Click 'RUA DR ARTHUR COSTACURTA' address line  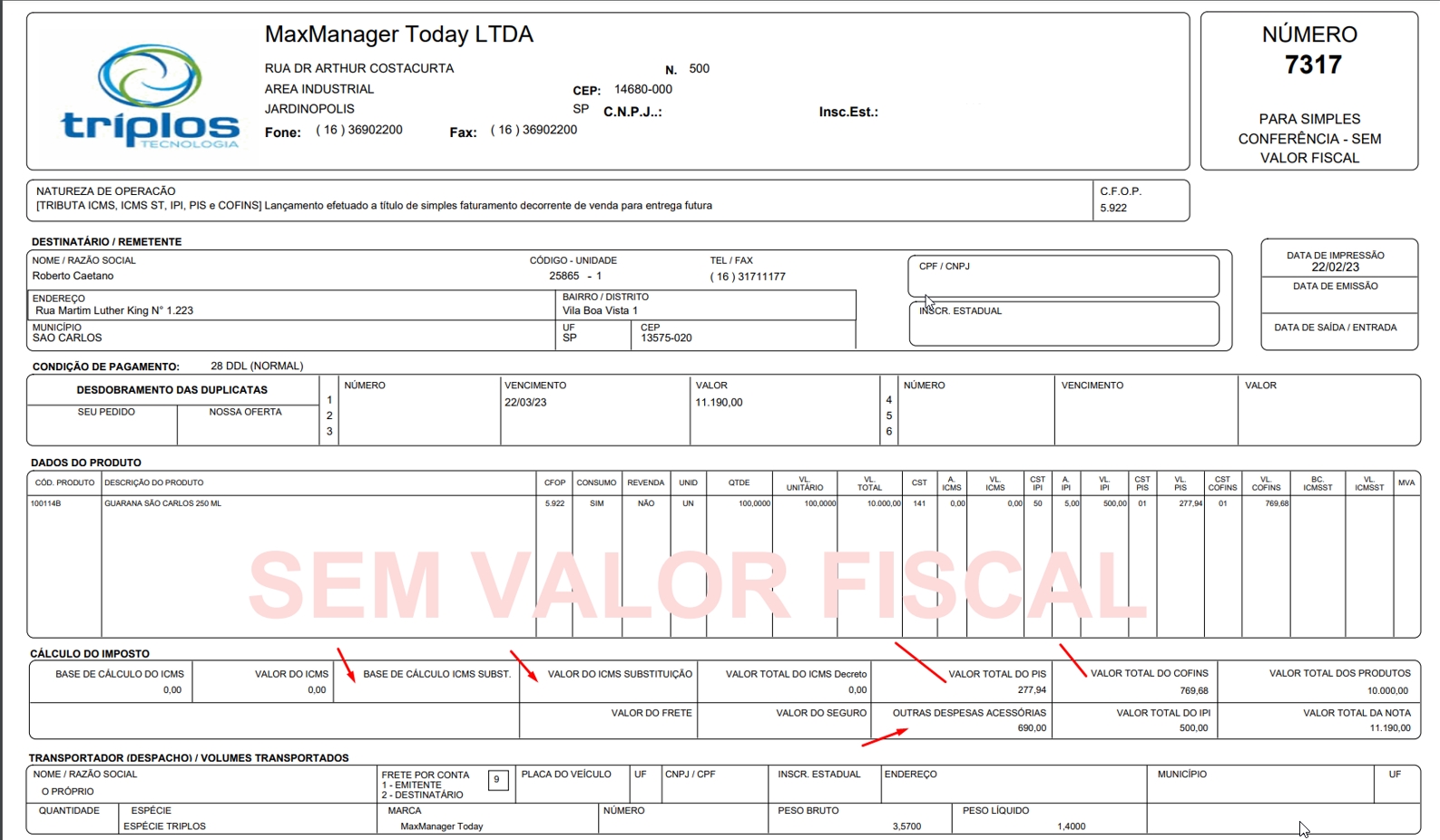(x=359, y=68)
